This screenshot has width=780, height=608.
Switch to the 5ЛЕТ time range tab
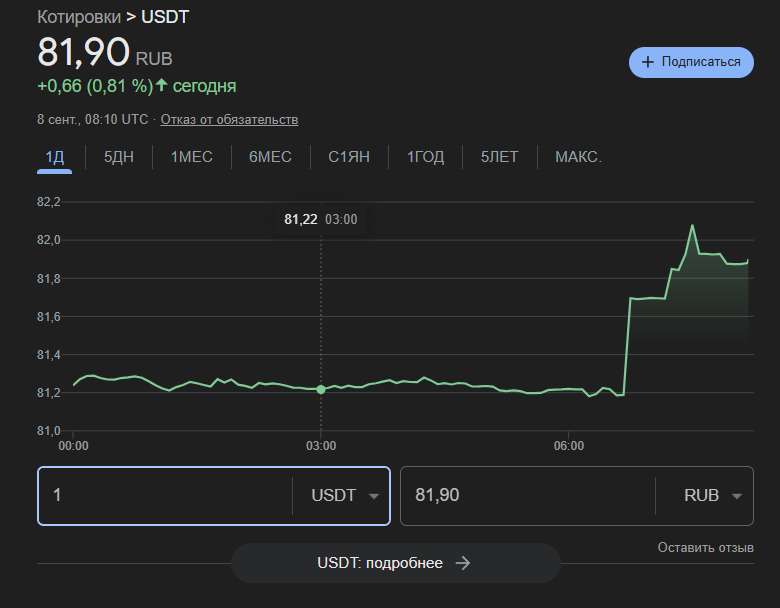click(499, 157)
